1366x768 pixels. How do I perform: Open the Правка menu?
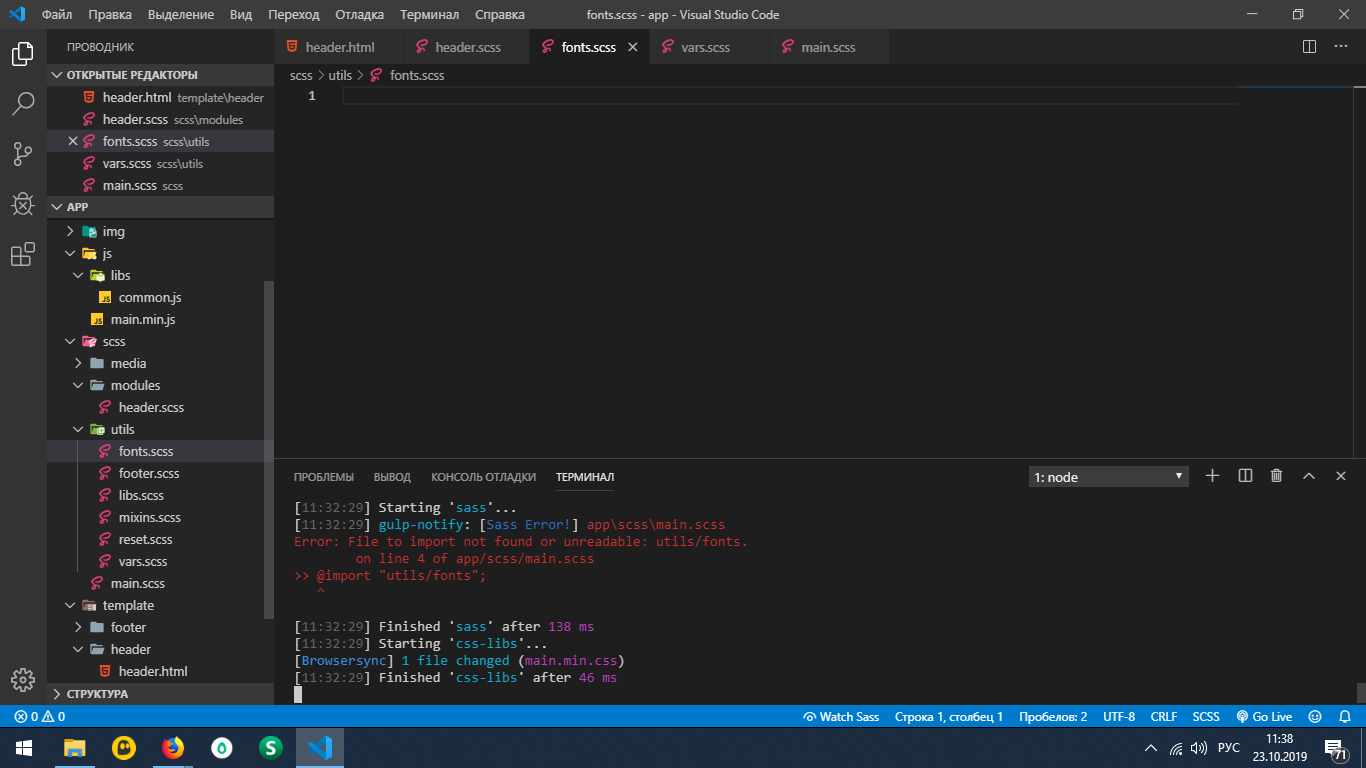click(x=109, y=15)
